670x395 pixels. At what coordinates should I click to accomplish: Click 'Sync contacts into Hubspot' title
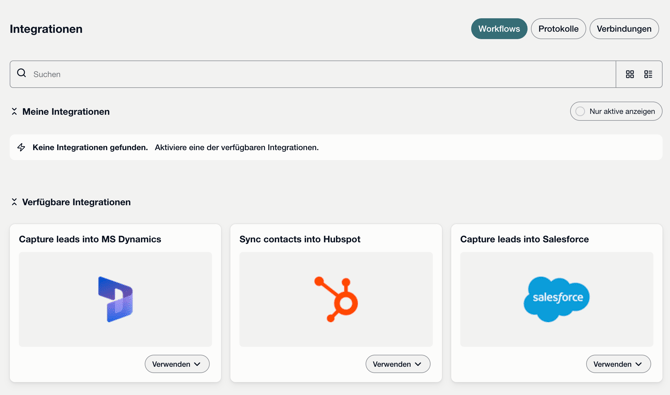(x=300, y=239)
